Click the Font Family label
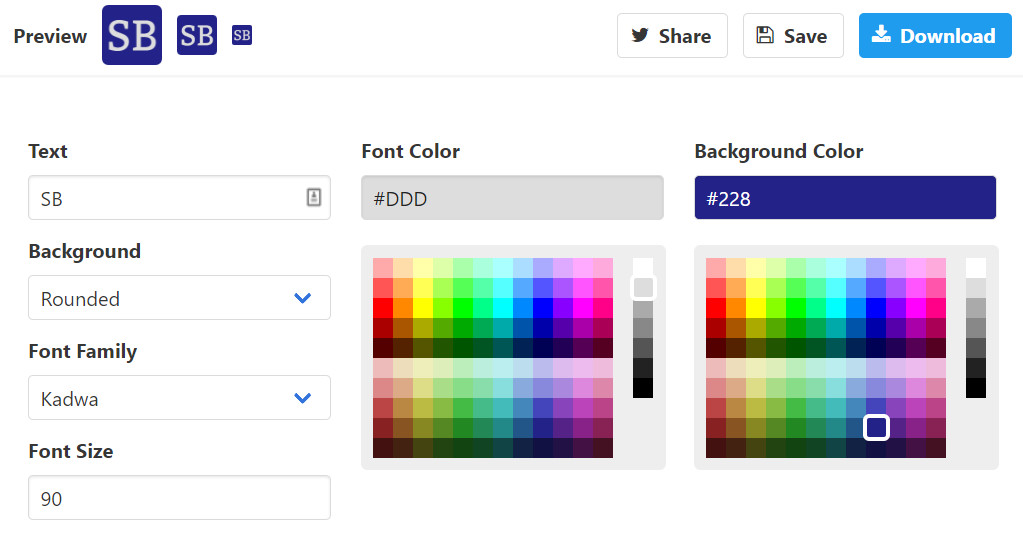This screenshot has height=559, width=1023. pyautogui.click(x=83, y=352)
